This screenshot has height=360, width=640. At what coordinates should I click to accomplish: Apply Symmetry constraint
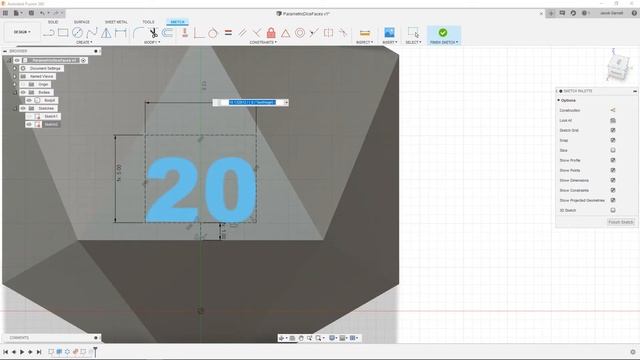click(328, 33)
